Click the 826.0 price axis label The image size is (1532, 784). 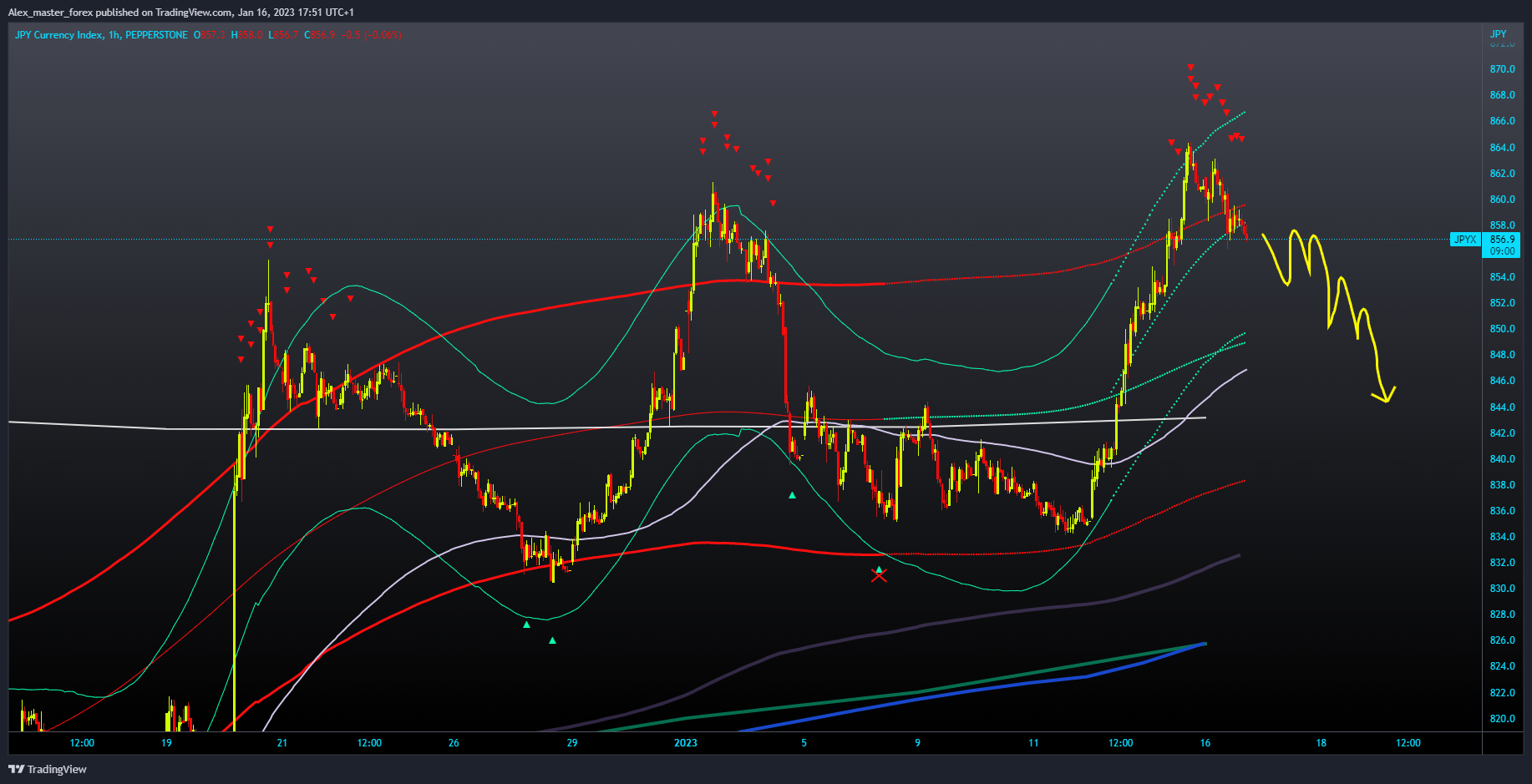pyautogui.click(x=1502, y=640)
